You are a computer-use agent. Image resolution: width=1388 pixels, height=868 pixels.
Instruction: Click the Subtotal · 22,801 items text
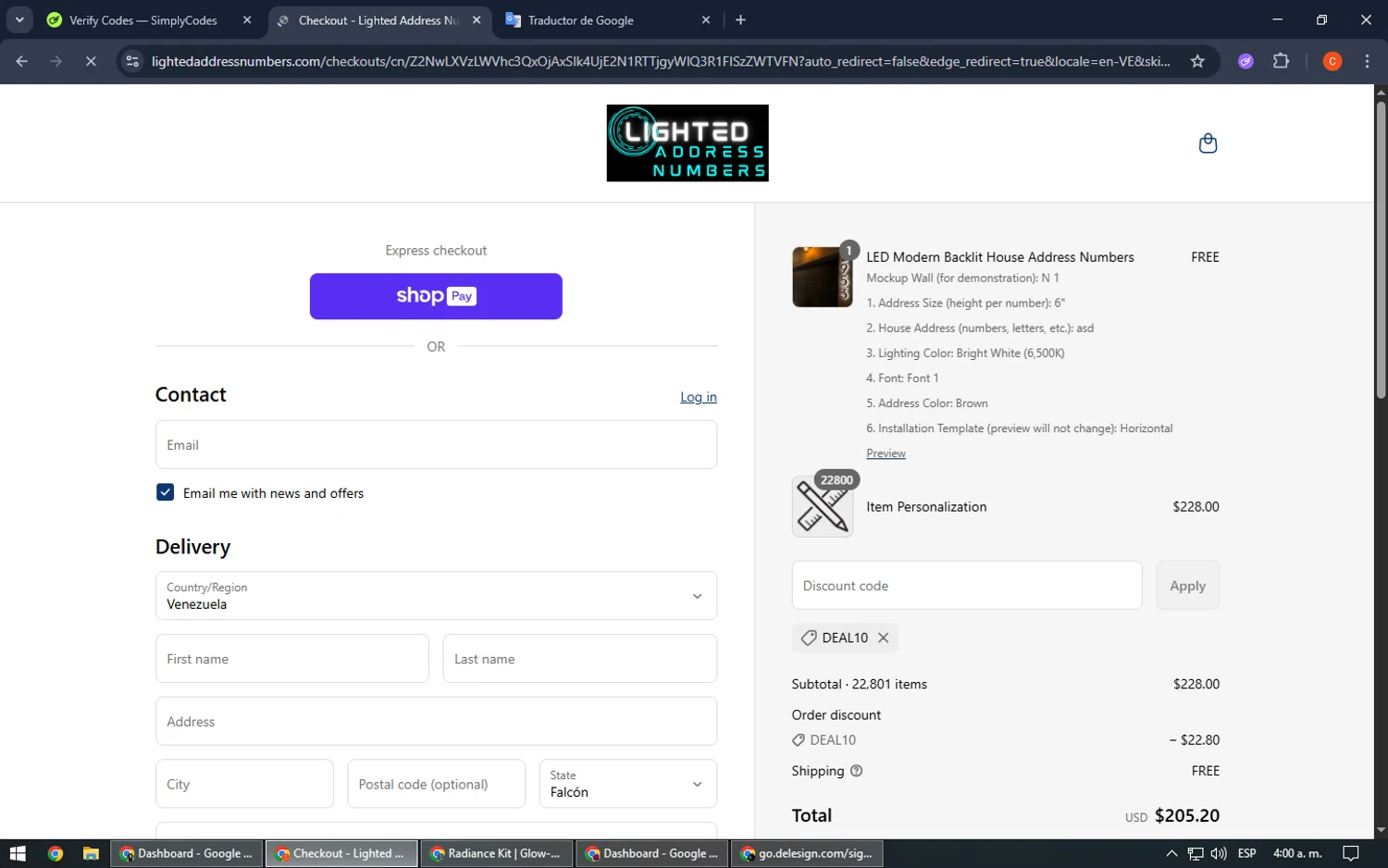[x=860, y=684]
